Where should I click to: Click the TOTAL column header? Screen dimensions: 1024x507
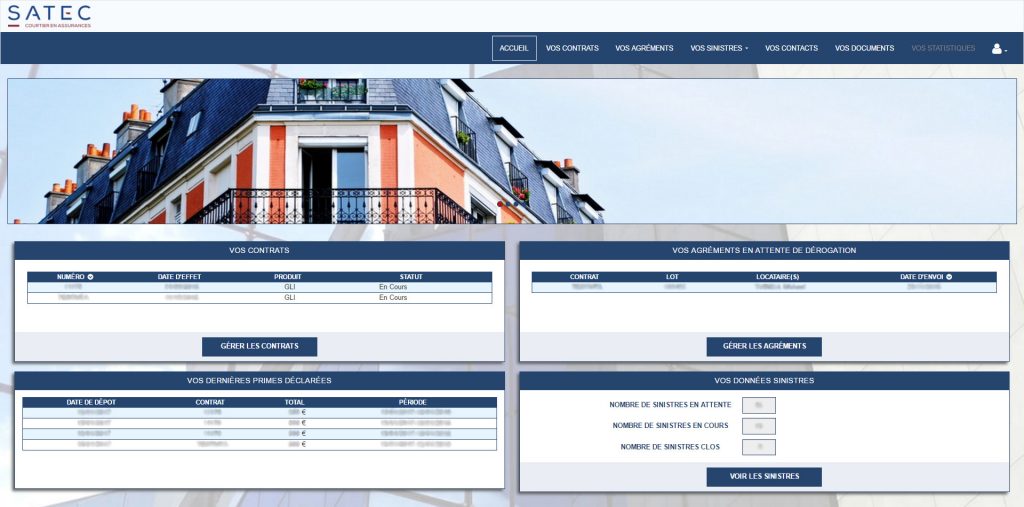tap(295, 402)
